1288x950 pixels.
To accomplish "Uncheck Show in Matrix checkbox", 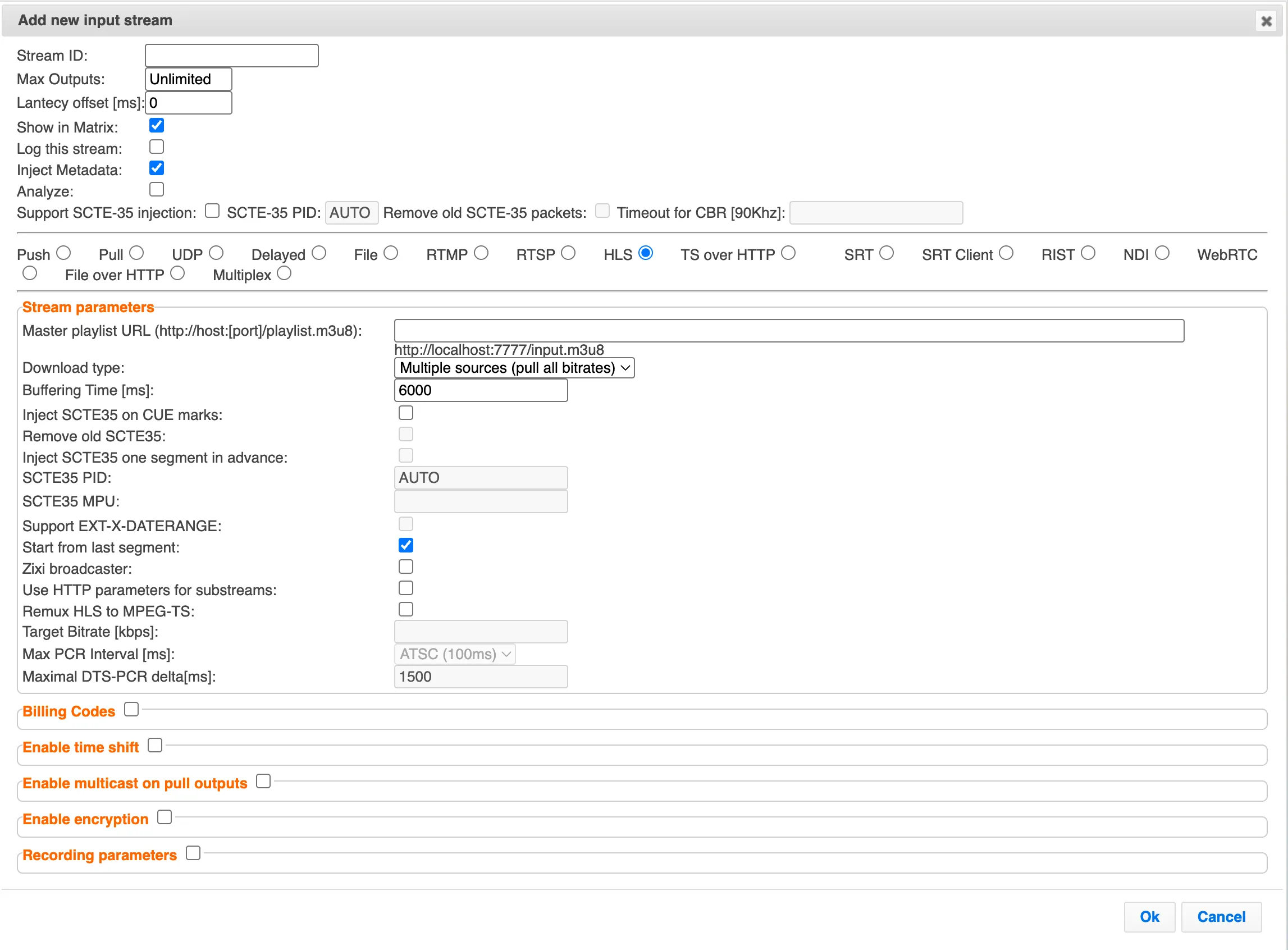I will point(157,125).
